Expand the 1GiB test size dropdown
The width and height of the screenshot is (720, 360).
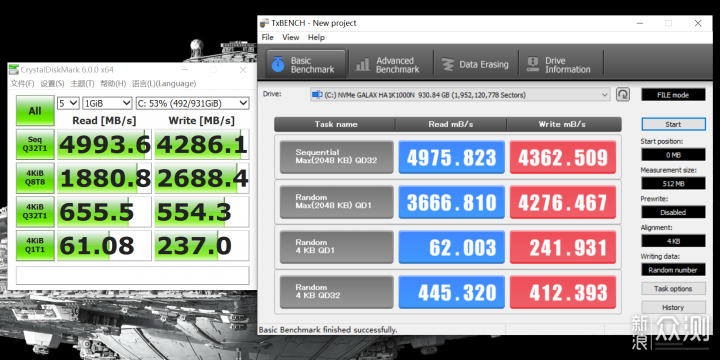coord(107,103)
